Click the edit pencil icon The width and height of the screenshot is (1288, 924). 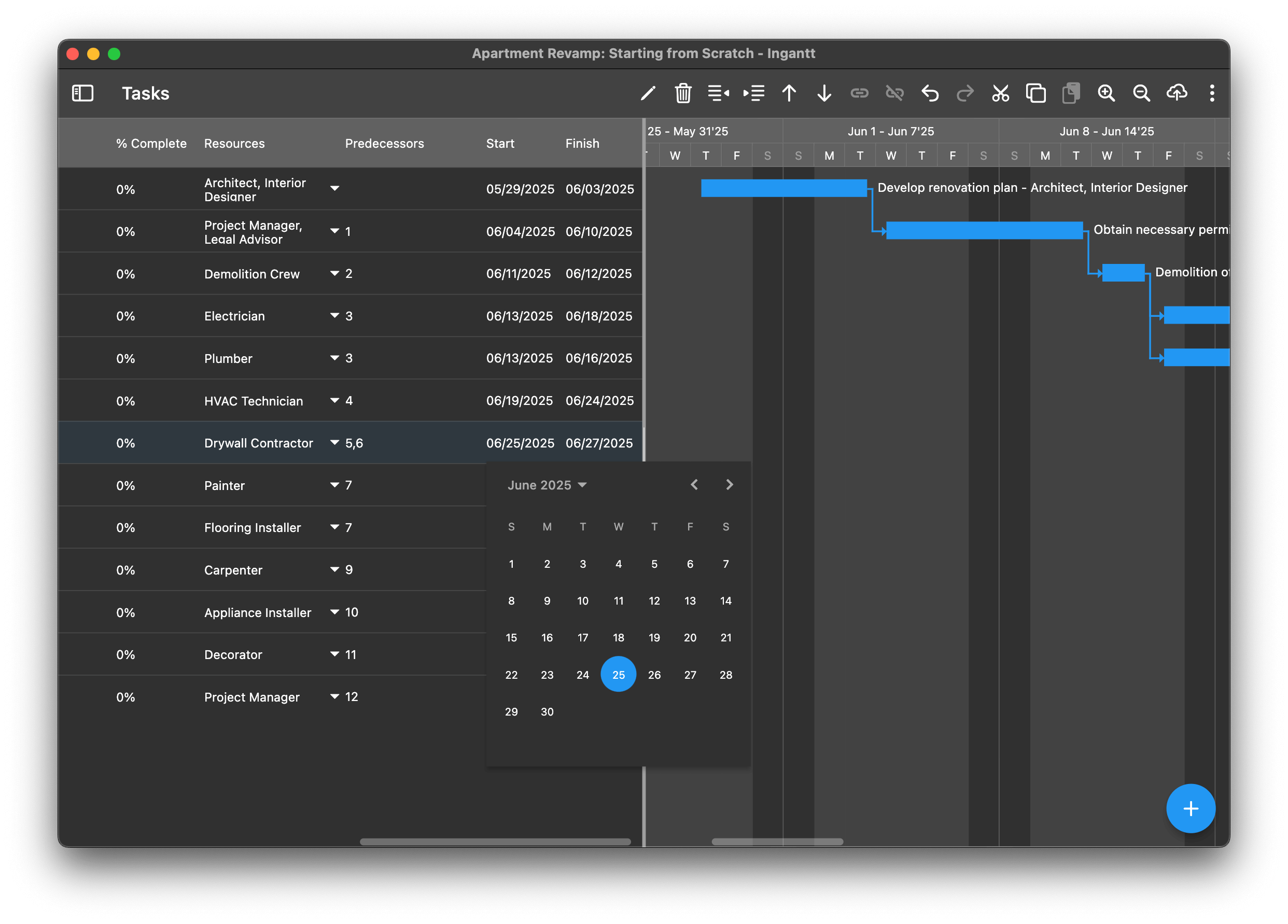(x=648, y=93)
